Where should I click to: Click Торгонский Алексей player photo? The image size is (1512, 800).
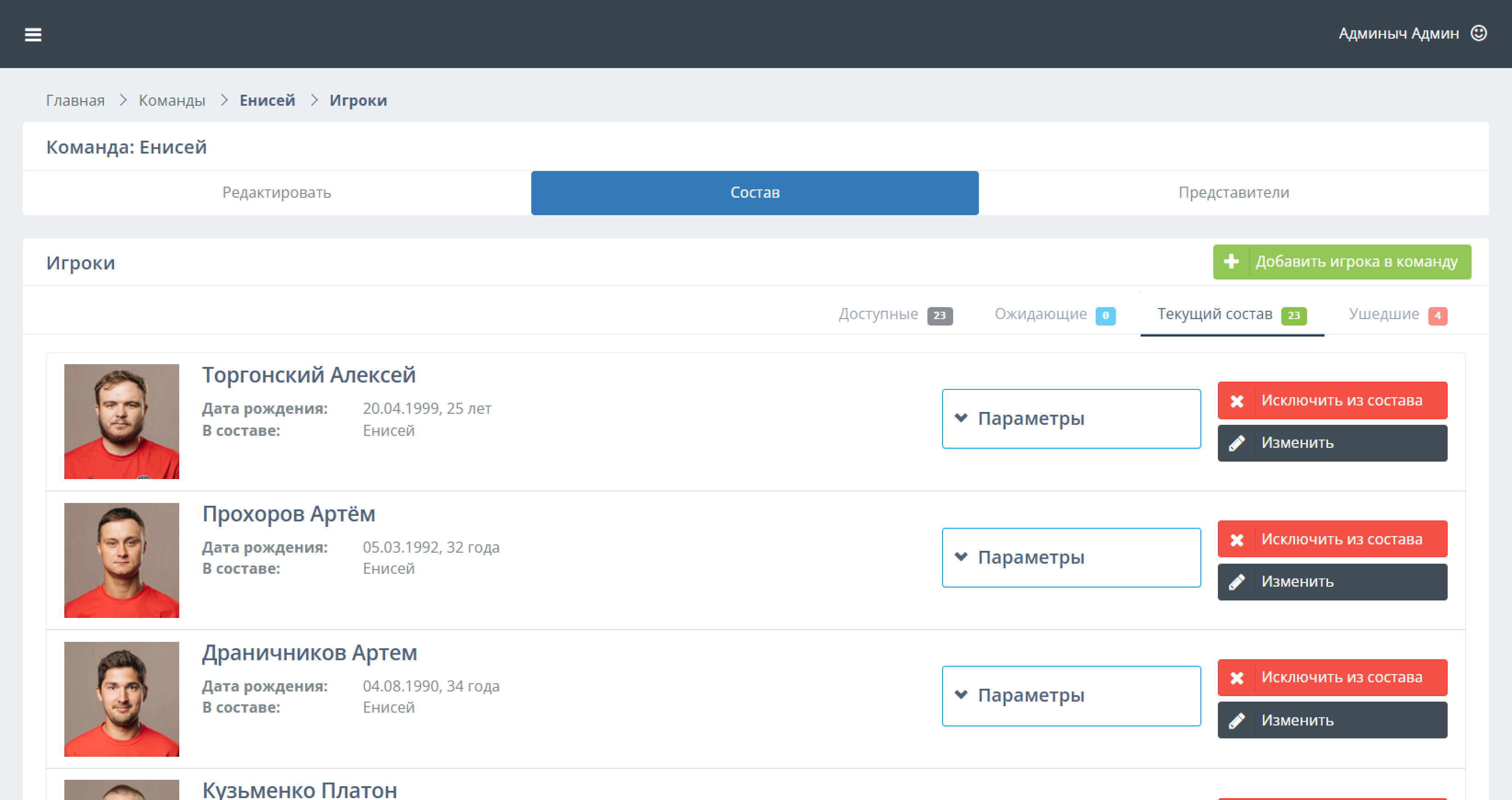pyautogui.click(x=121, y=421)
